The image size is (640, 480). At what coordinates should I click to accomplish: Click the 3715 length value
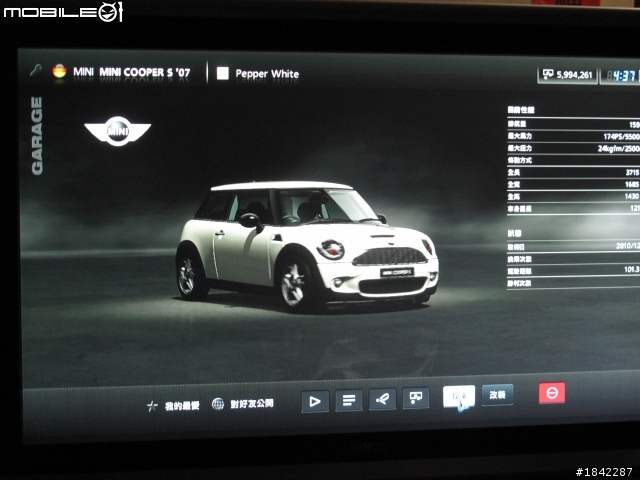(632, 173)
